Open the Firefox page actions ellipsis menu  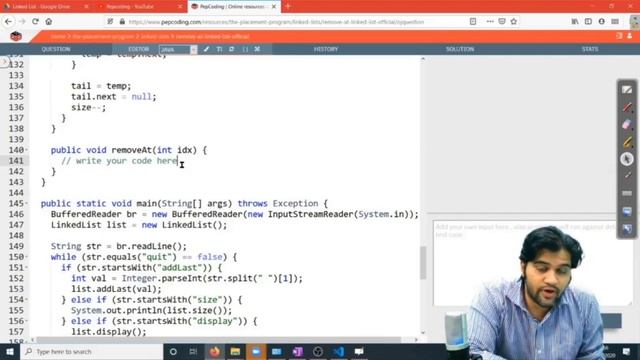[490, 22]
